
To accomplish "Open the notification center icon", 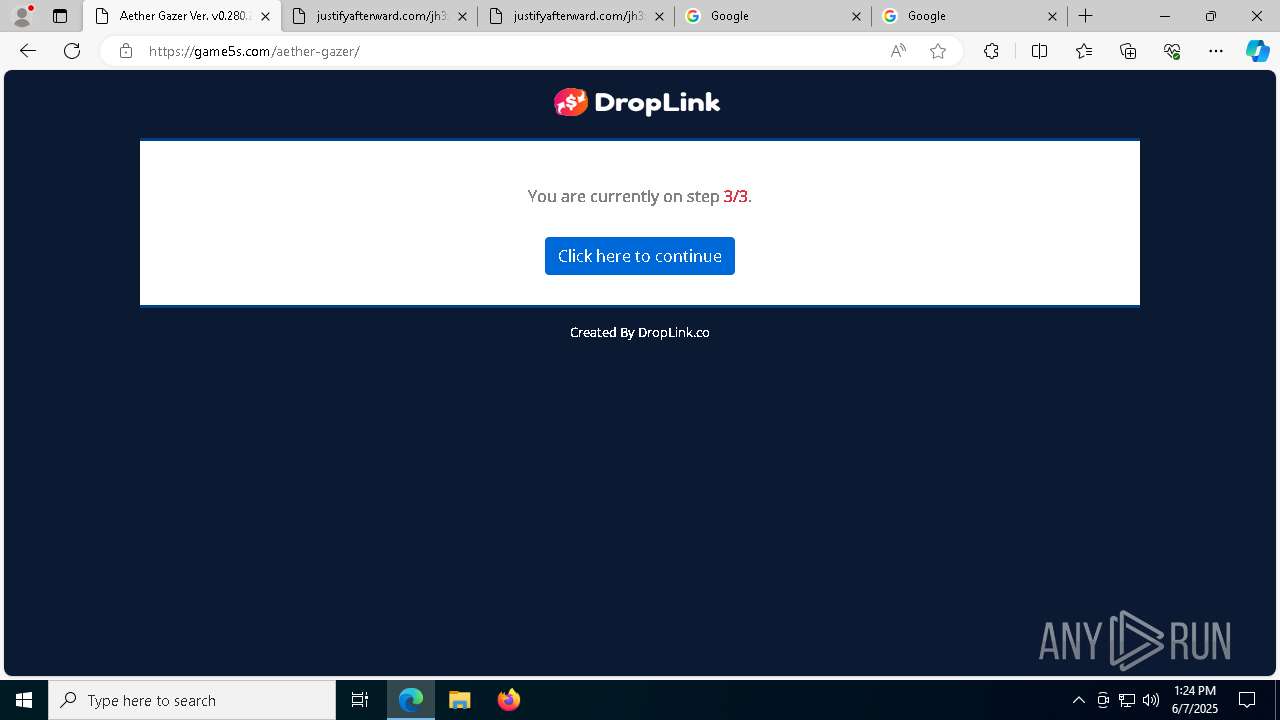I will 1247,700.
